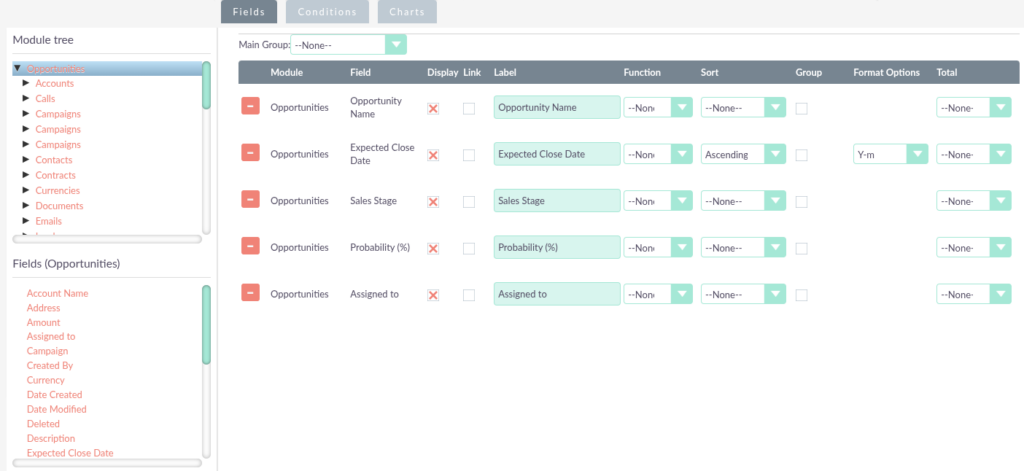Click the Date Modified field link
The height and width of the screenshot is (471, 1024).
(x=57, y=410)
